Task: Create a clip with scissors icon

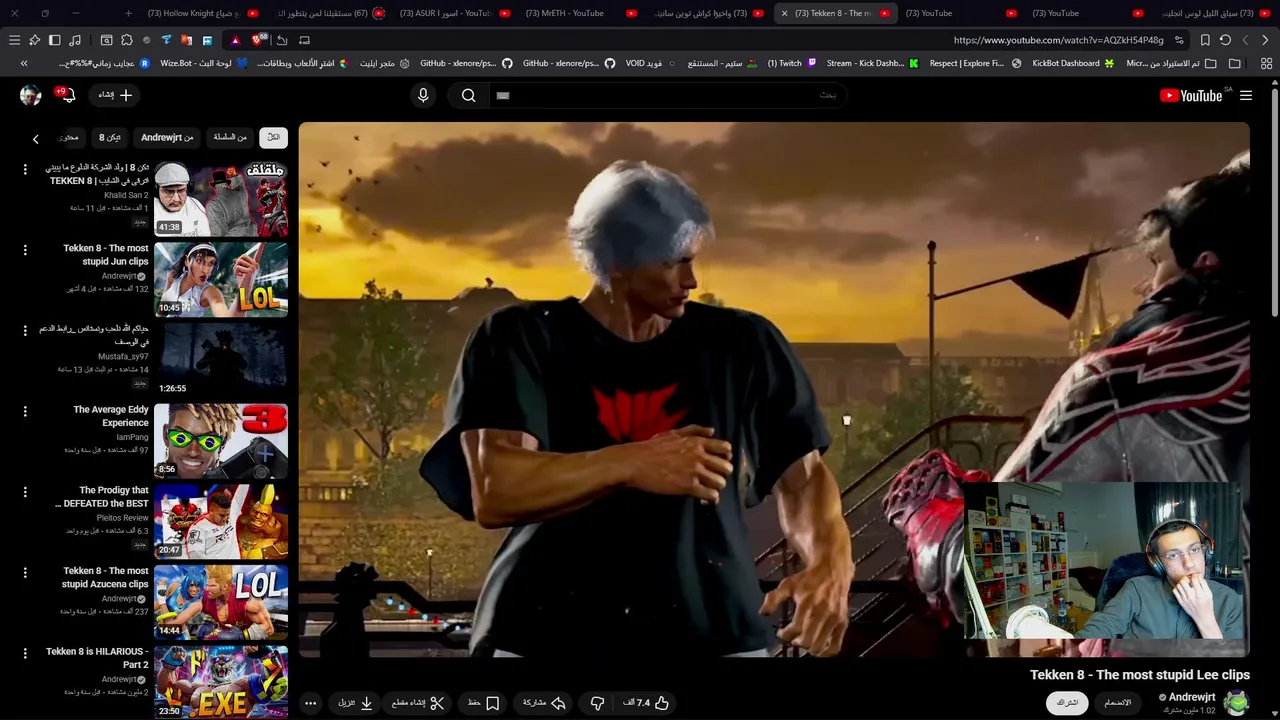Action: pyautogui.click(x=418, y=703)
